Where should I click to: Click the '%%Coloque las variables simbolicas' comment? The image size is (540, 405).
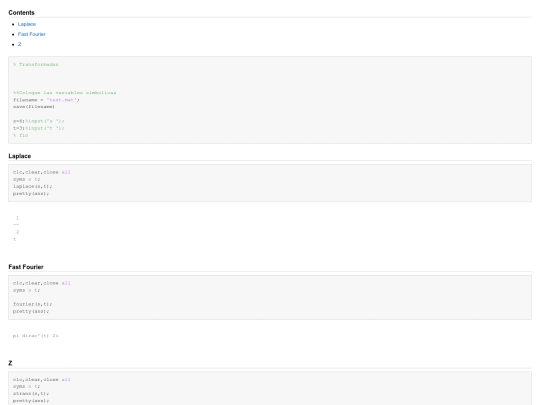coord(65,93)
